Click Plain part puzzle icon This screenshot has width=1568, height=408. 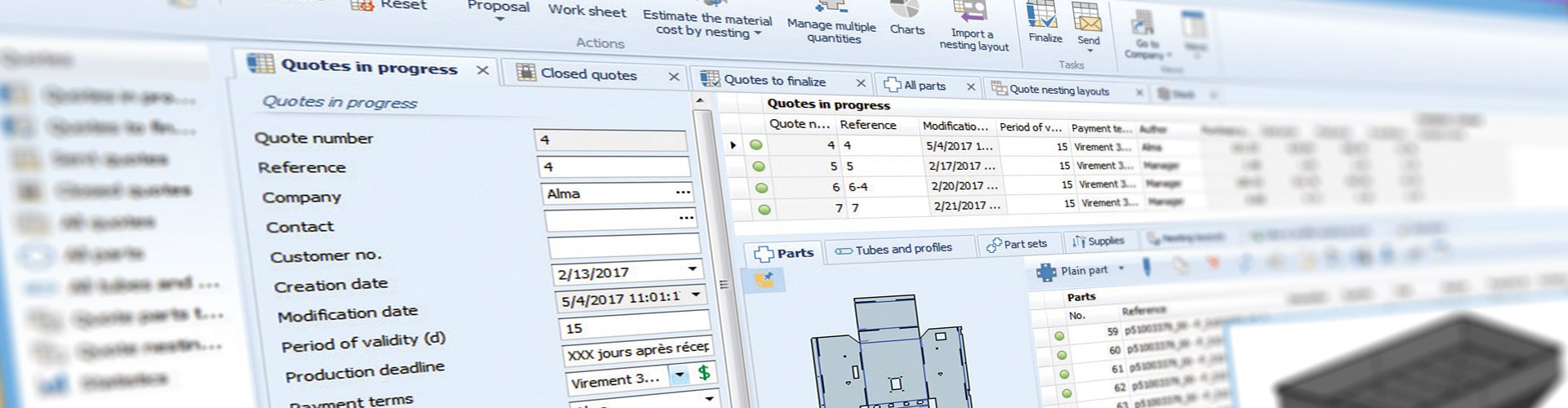coord(1045,272)
